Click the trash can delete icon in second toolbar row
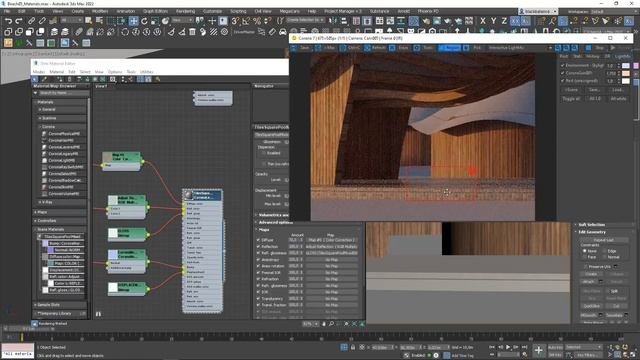The image size is (640, 360). point(192,31)
